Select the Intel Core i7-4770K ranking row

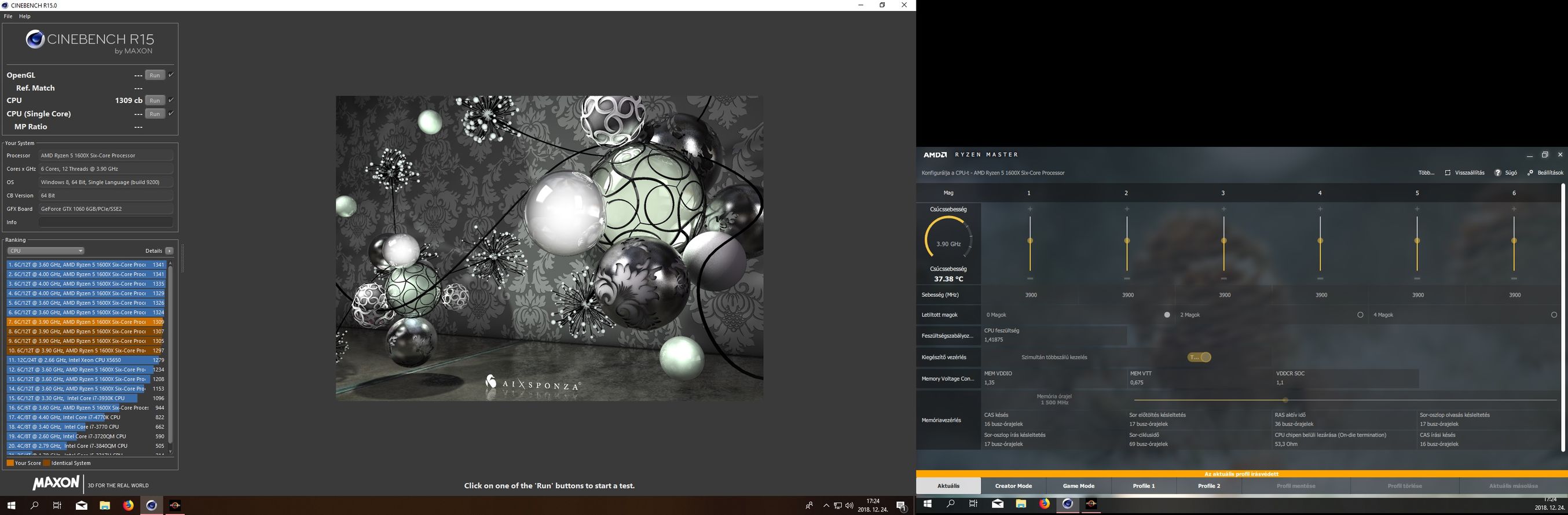86,417
